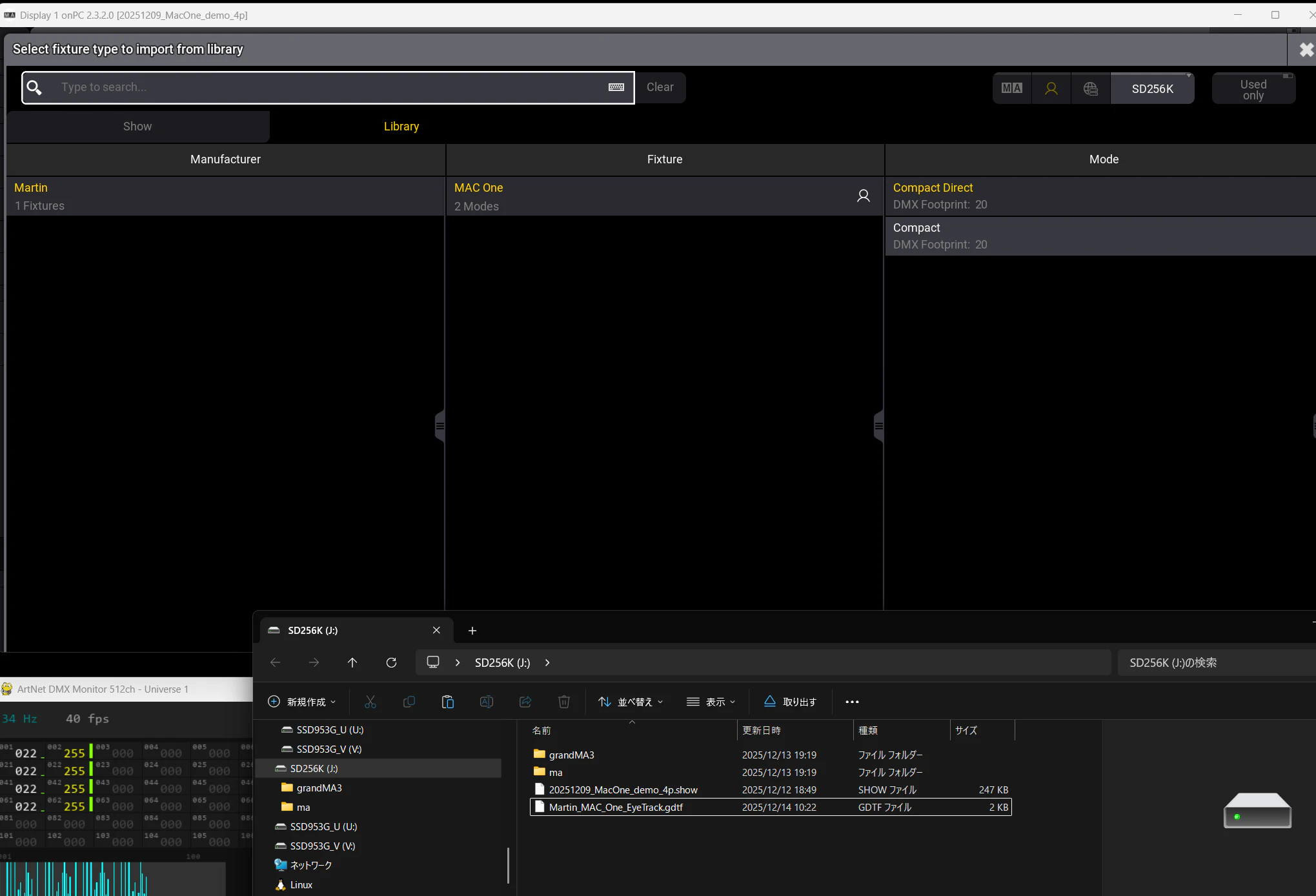Screen dimensions: 1316x896
Task: Go back in Explorer
Action: pos(275,662)
